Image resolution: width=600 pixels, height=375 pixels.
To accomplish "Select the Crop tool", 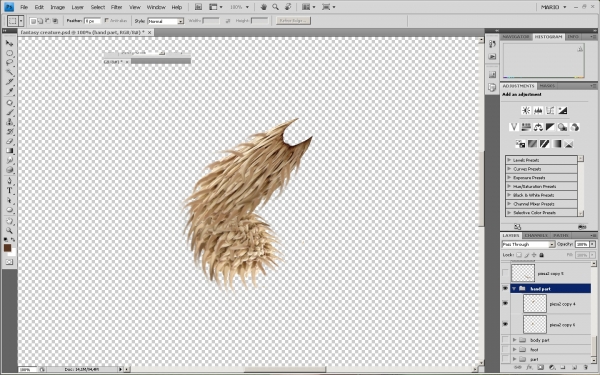I will pyautogui.click(x=9, y=82).
